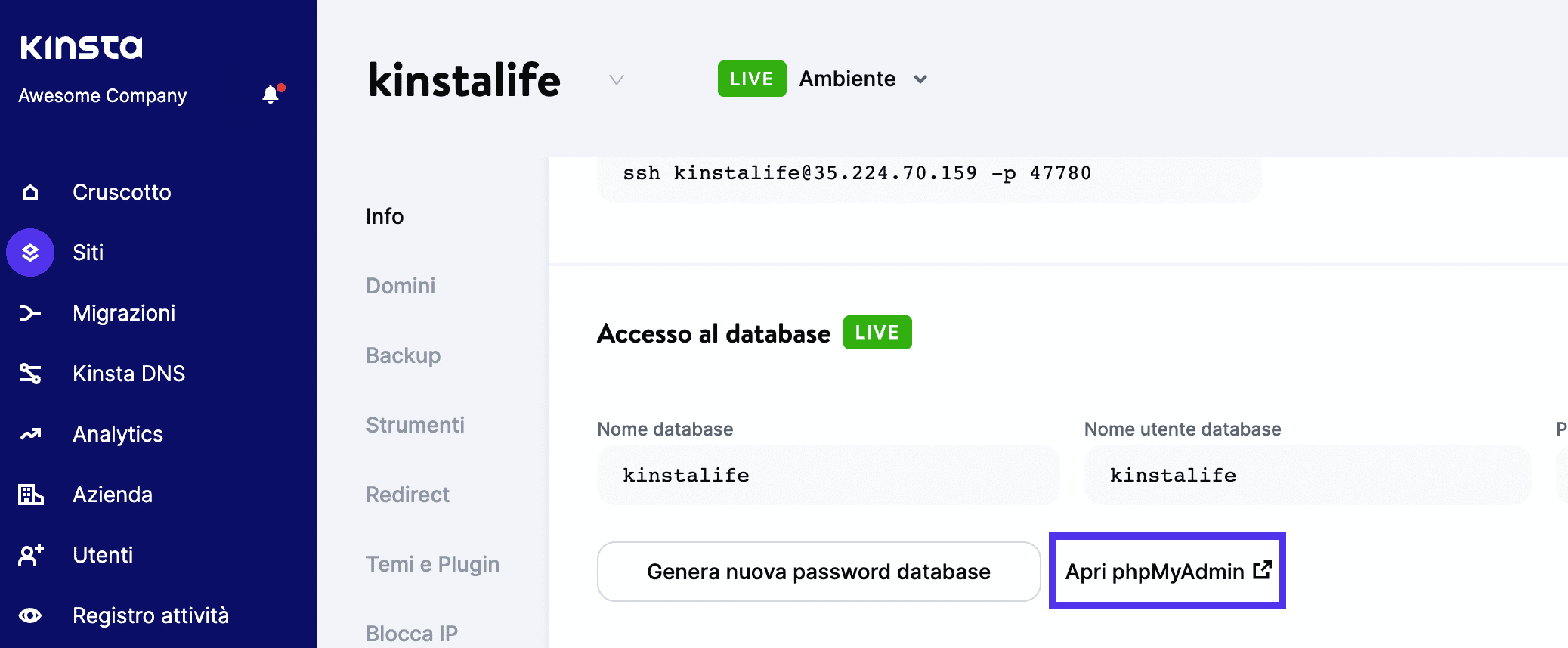Open Migrazioni page
This screenshot has width=1568, height=648.
pyautogui.click(x=124, y=313)
